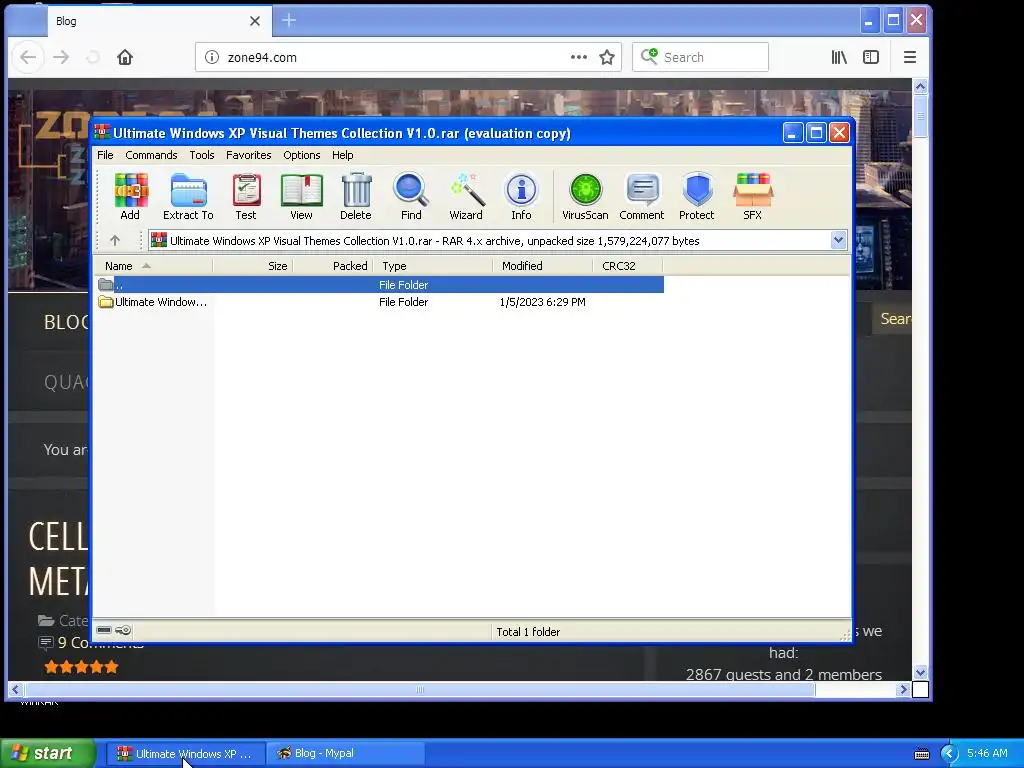The height and width of the screenshot is (768, 1024).
Task: Toggle browser sidebar icon
Action: pos(871,57)
